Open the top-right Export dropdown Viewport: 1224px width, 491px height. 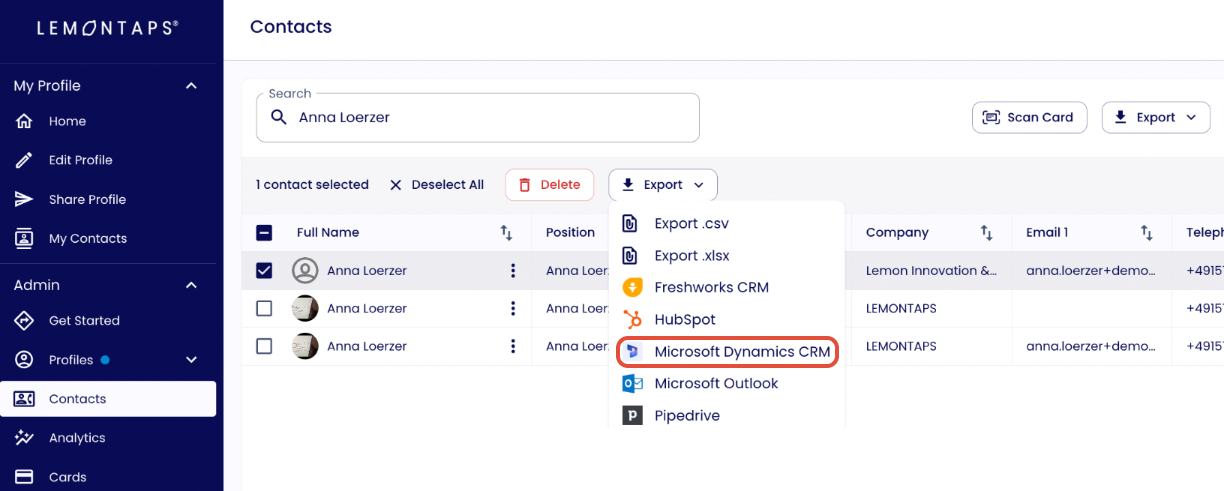point(1156,117)
